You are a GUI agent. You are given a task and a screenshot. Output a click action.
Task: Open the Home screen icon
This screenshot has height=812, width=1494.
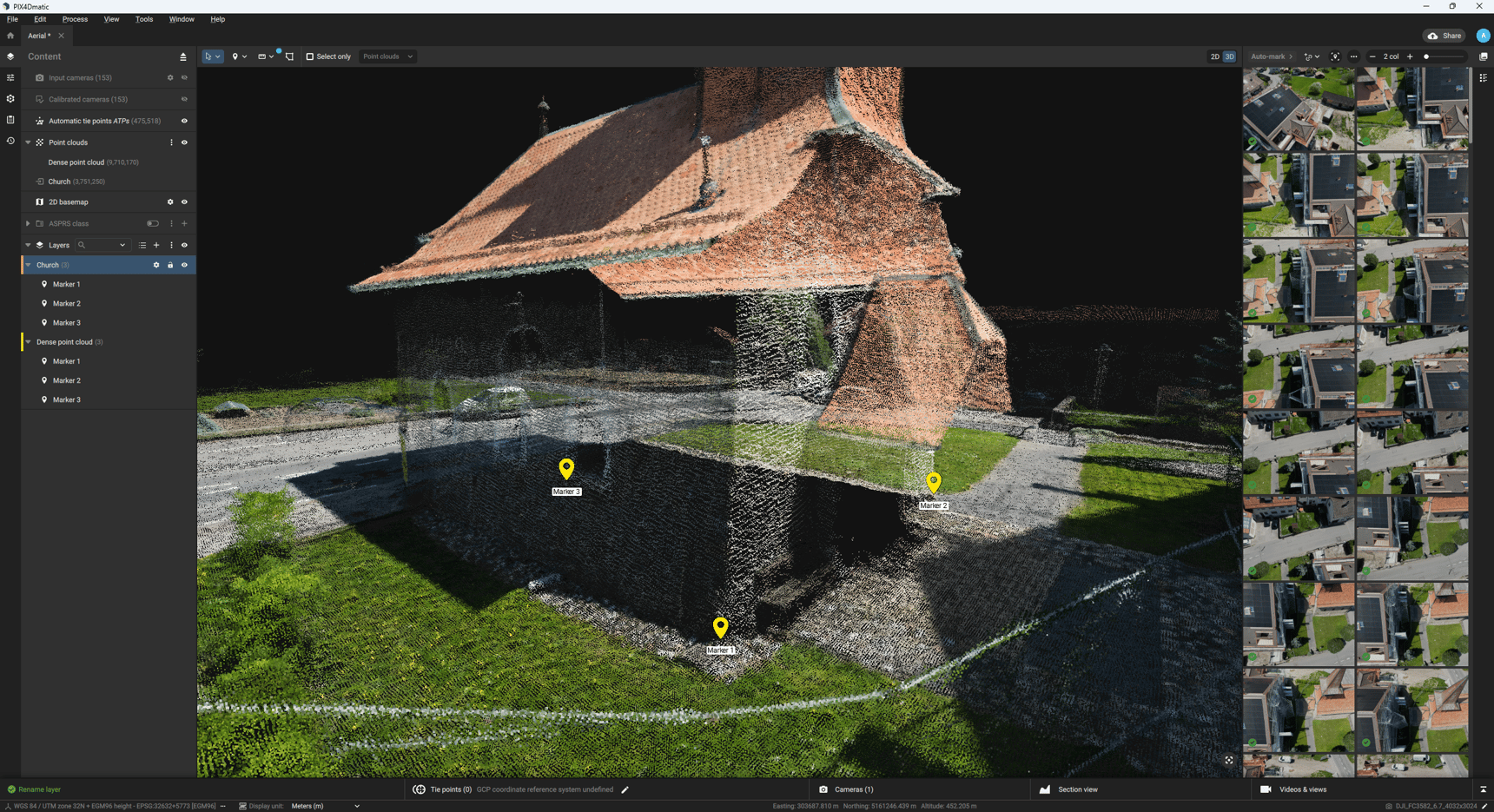(x=10, y=36)
